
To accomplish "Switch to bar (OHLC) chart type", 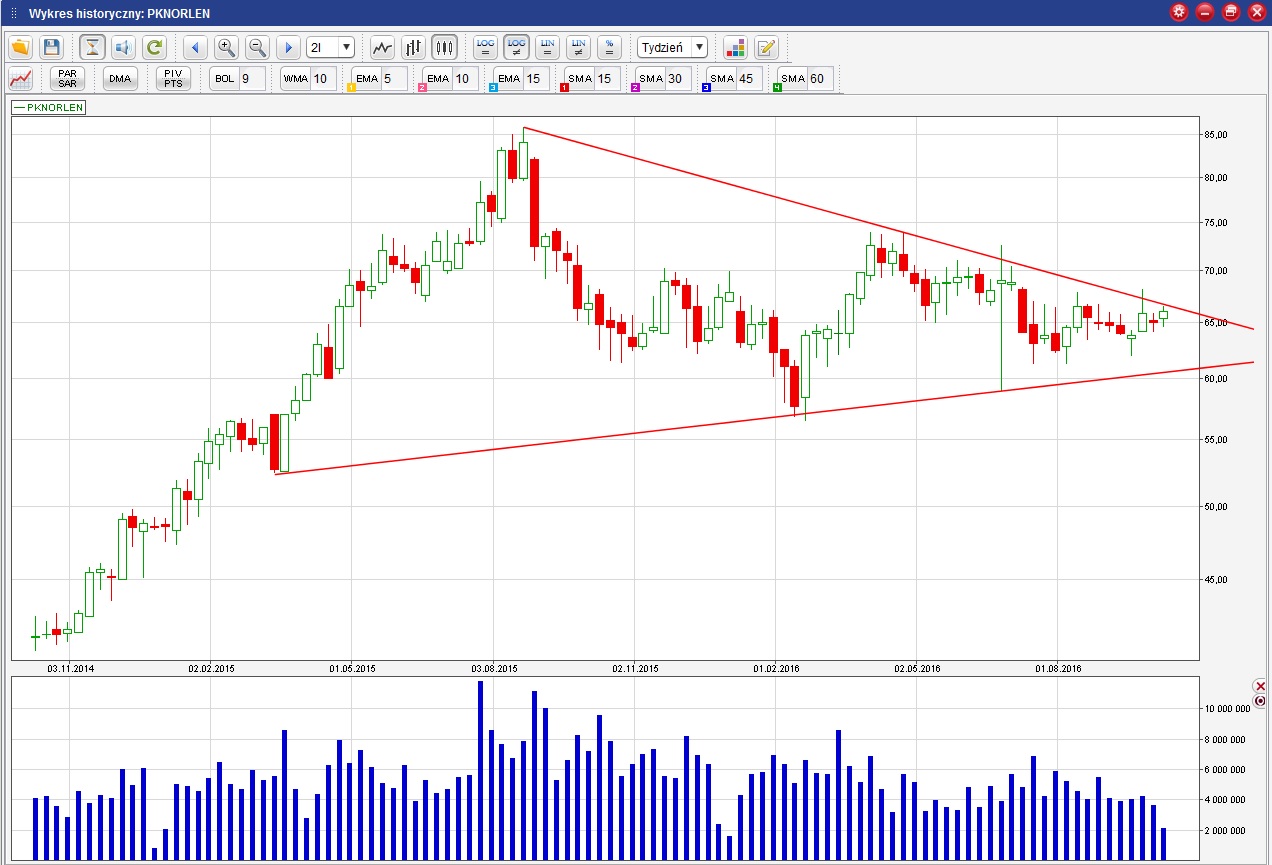I will 413,47.
